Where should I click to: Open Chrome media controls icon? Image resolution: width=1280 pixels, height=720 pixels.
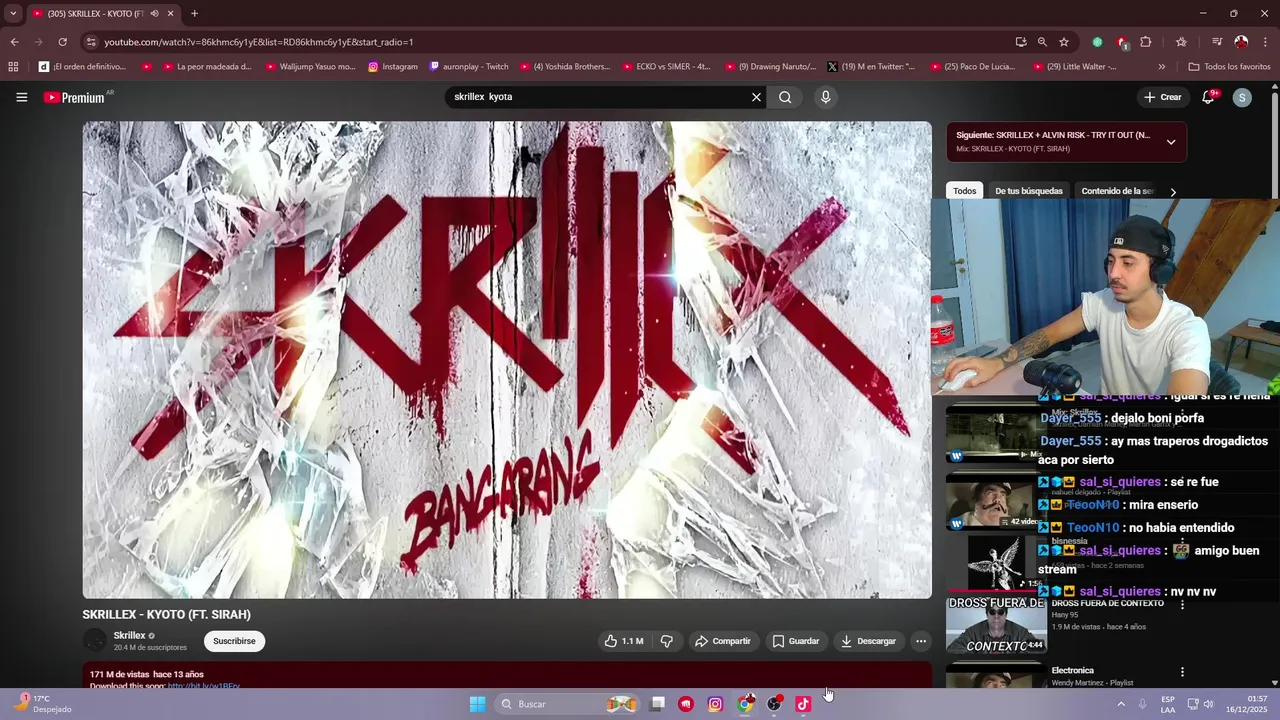pos(1217,42)
